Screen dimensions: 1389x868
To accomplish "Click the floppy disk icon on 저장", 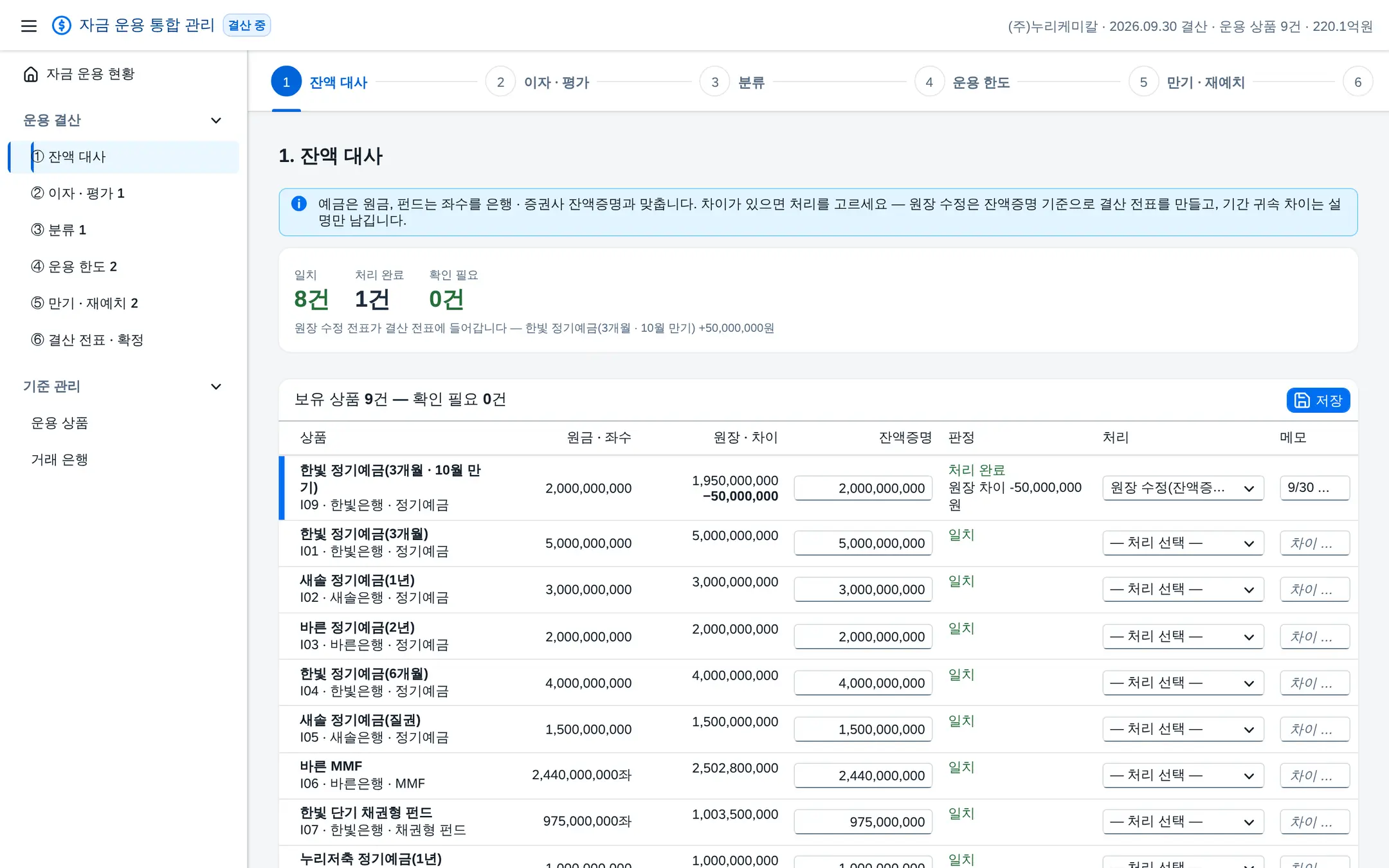I will (x=1302, y=401).
